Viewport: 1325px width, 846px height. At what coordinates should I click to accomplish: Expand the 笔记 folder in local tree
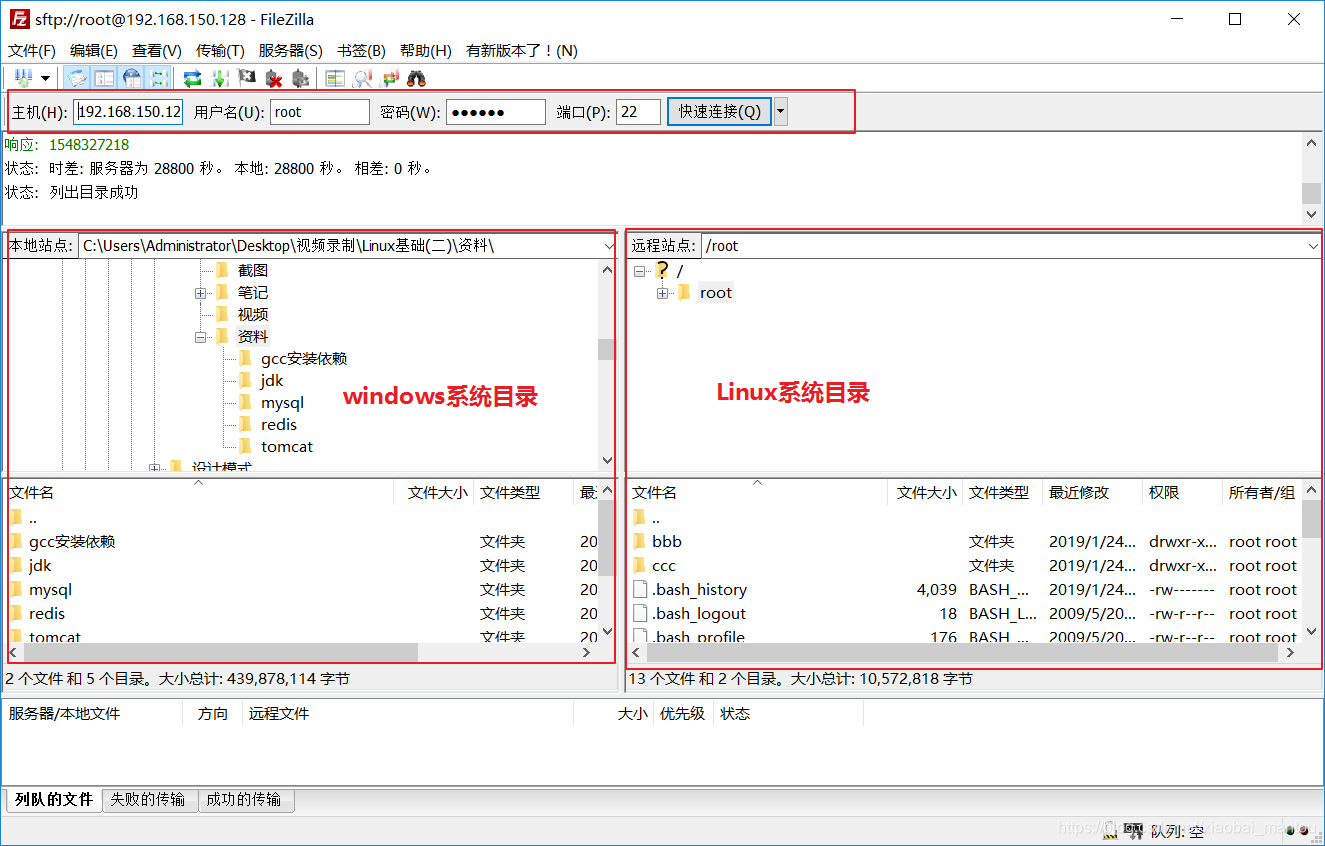click(x=201, y=293)
